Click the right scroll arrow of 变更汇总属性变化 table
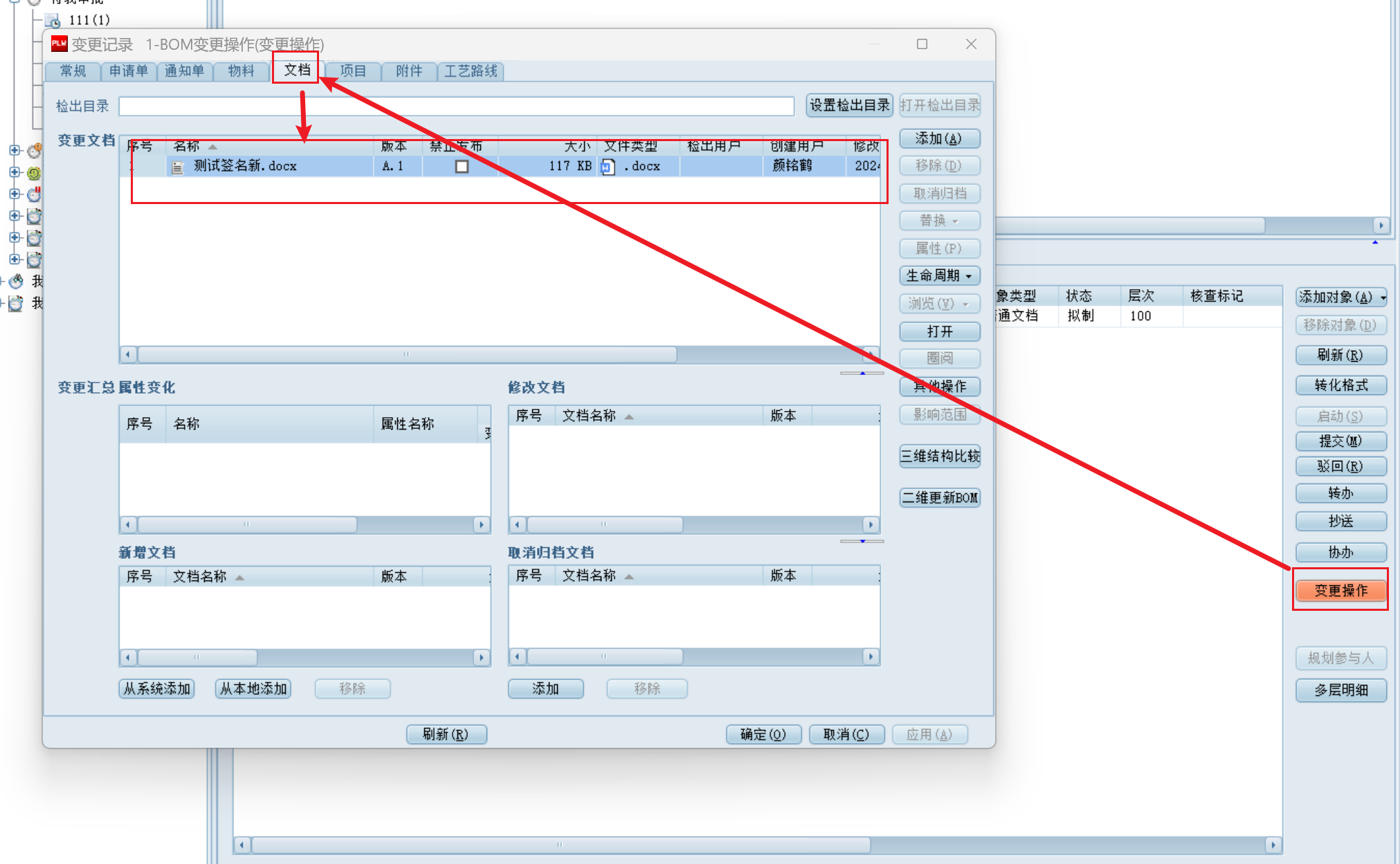 [482, 524]
